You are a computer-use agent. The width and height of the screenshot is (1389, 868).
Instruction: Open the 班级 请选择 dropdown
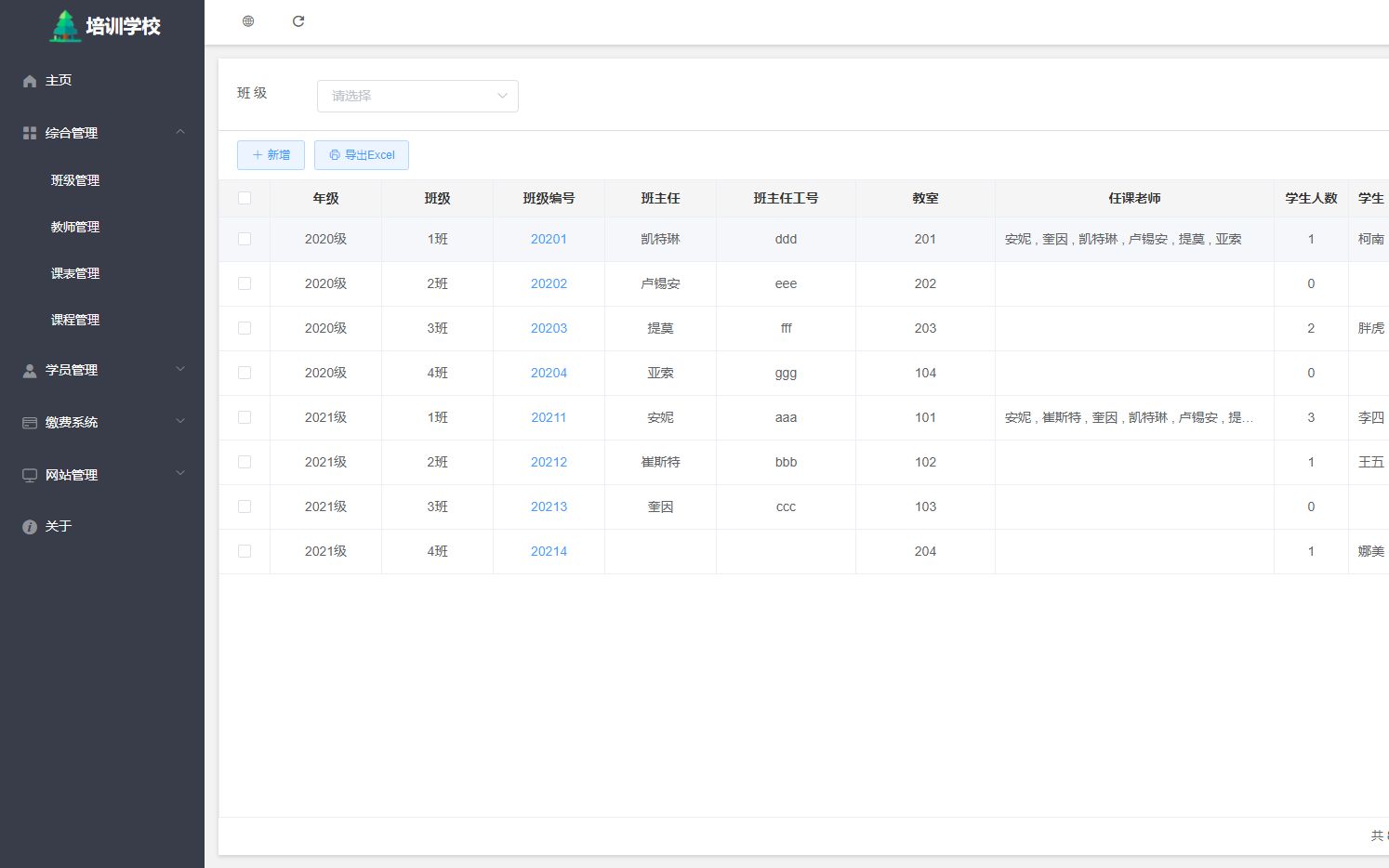[x=417, y=96]
